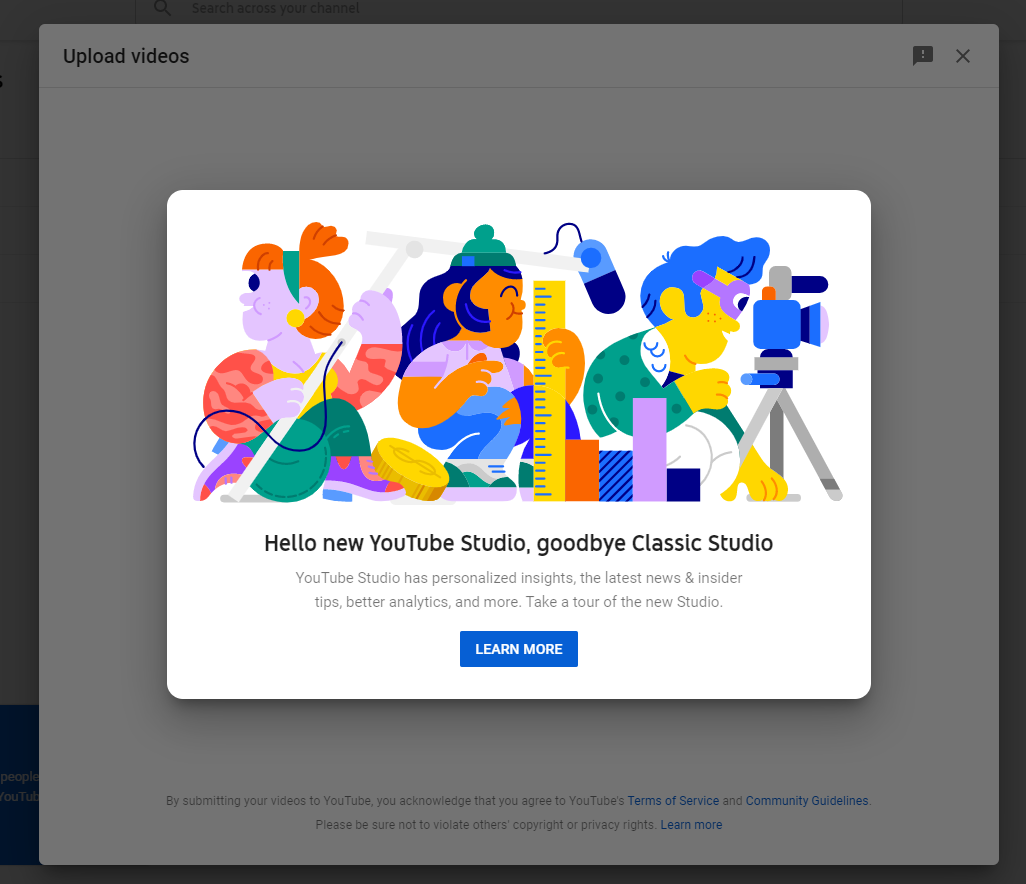Click the Hello new YouTube Studio heading
The height and width of the screenshot is (884, 1026).
tap(518, 543)
